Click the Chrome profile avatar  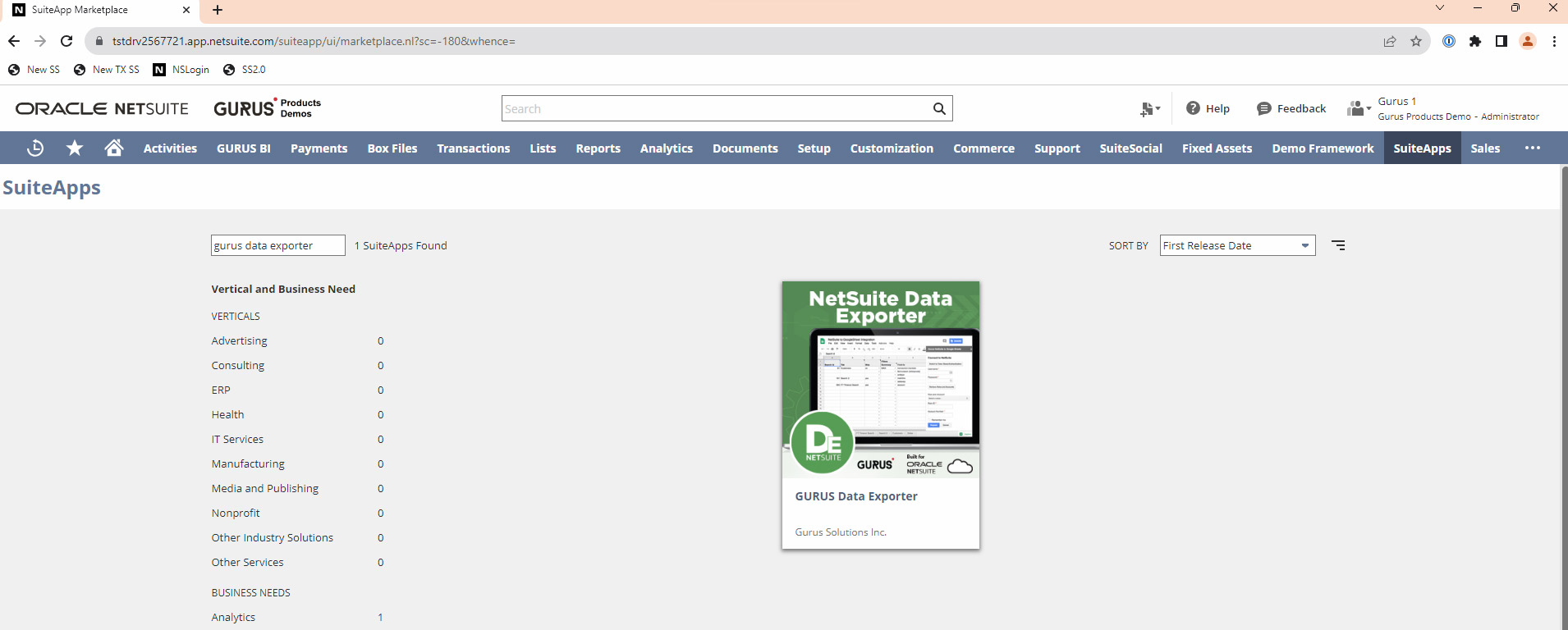(1528, 41)
